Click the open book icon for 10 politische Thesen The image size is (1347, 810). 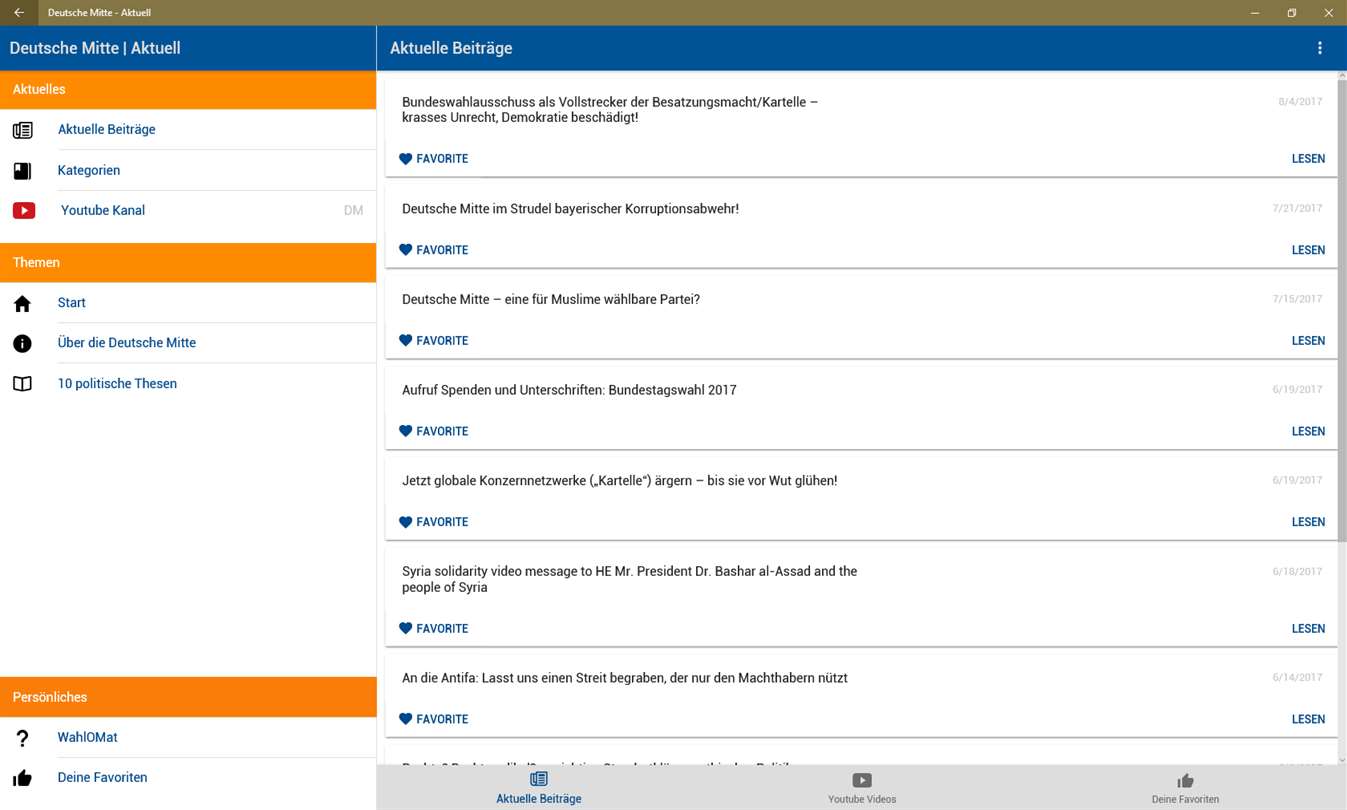tap(22, 384)
